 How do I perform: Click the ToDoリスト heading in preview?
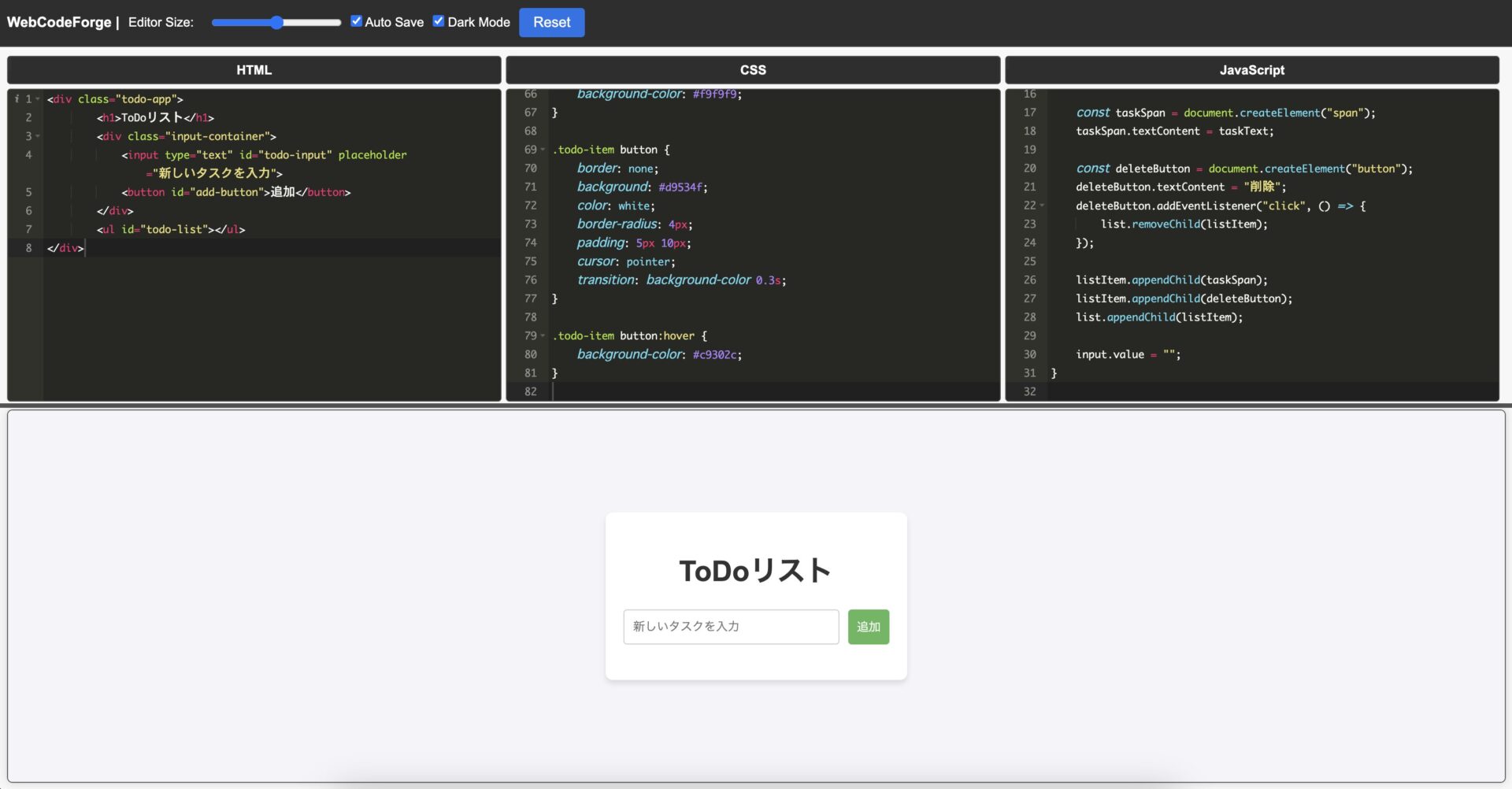(754, 569)
